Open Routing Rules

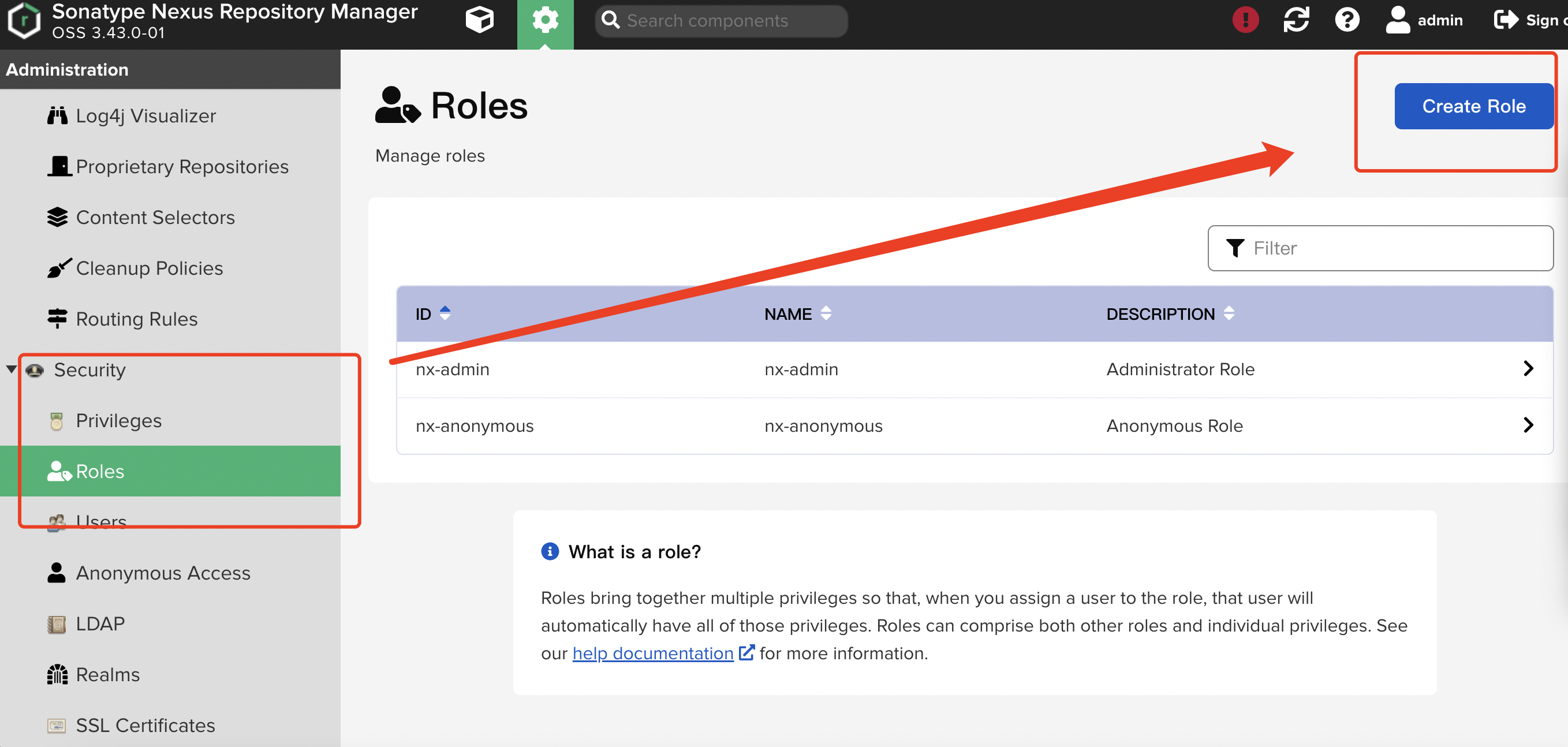point(136,319)
